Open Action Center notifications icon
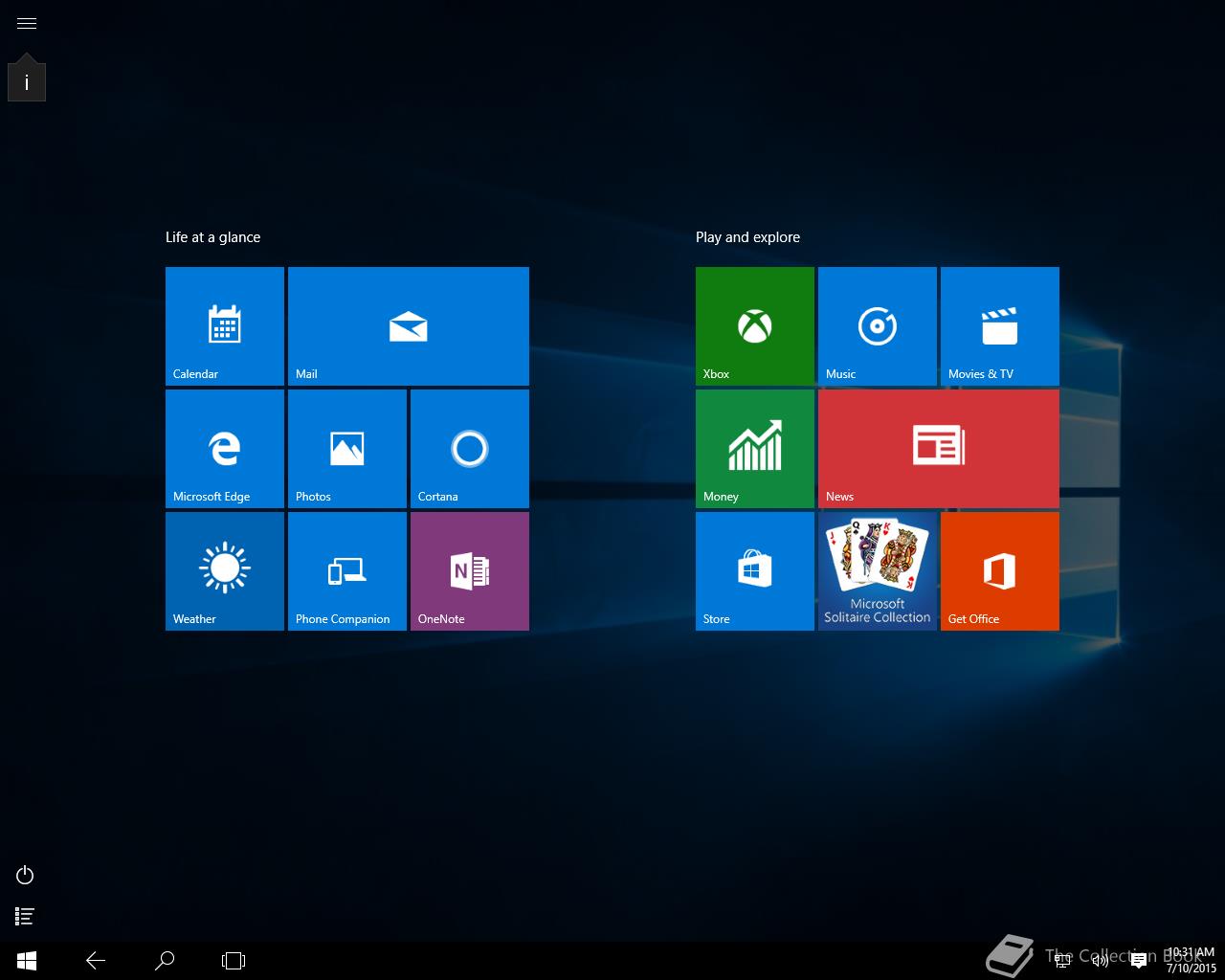 [x=1139, y=961]
